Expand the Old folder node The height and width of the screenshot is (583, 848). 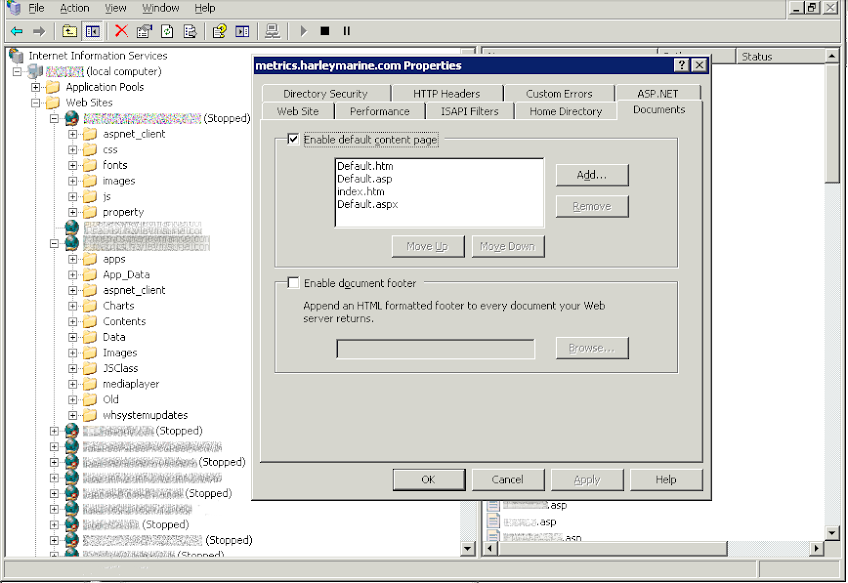[x=72, y=400]
